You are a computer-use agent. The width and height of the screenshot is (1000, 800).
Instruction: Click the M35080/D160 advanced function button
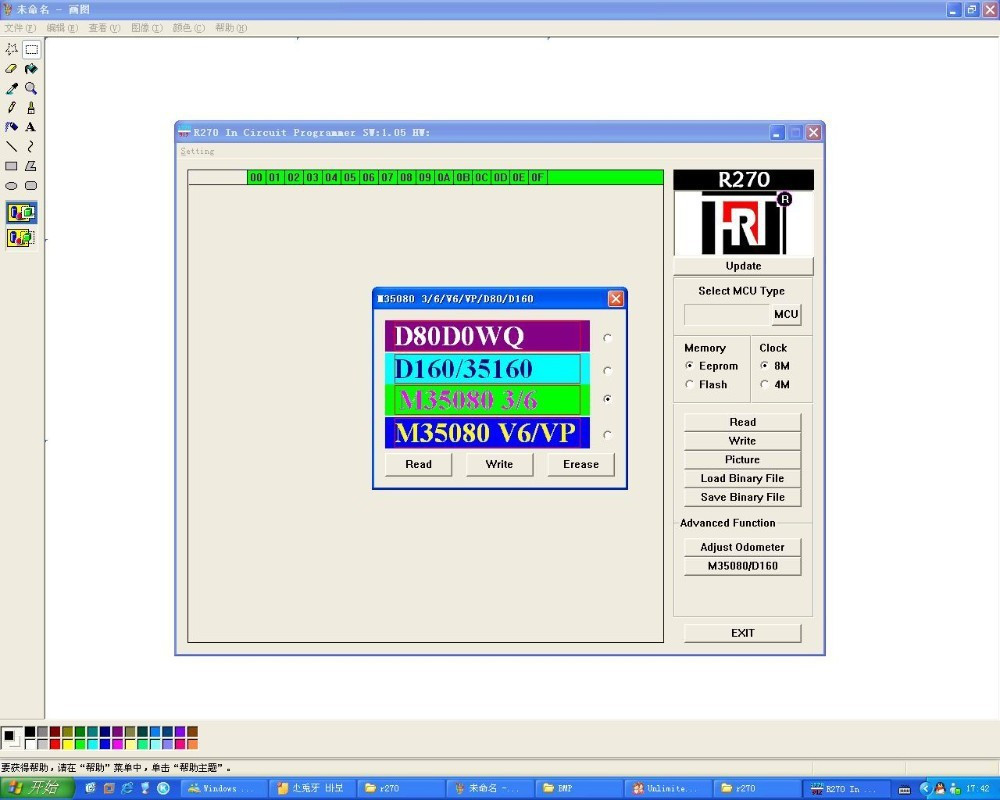pyautogui.click(x=742, y=566)
